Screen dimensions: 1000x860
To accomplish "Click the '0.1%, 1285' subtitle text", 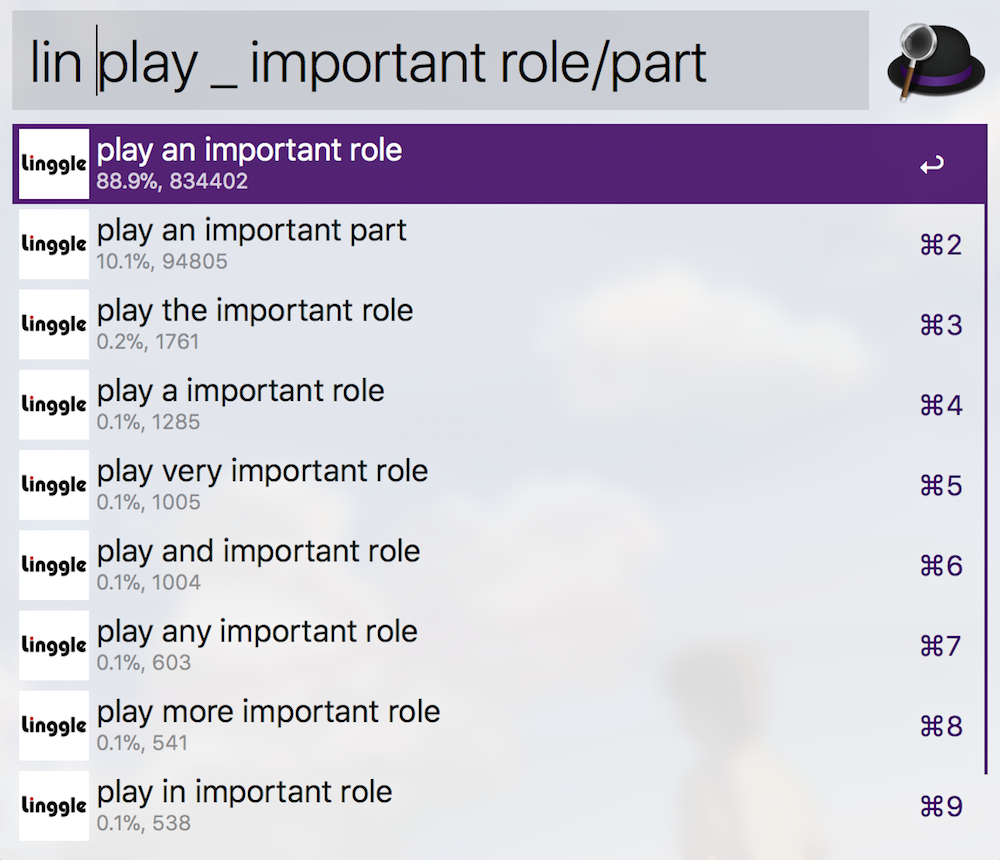I will tap(148, 422).
